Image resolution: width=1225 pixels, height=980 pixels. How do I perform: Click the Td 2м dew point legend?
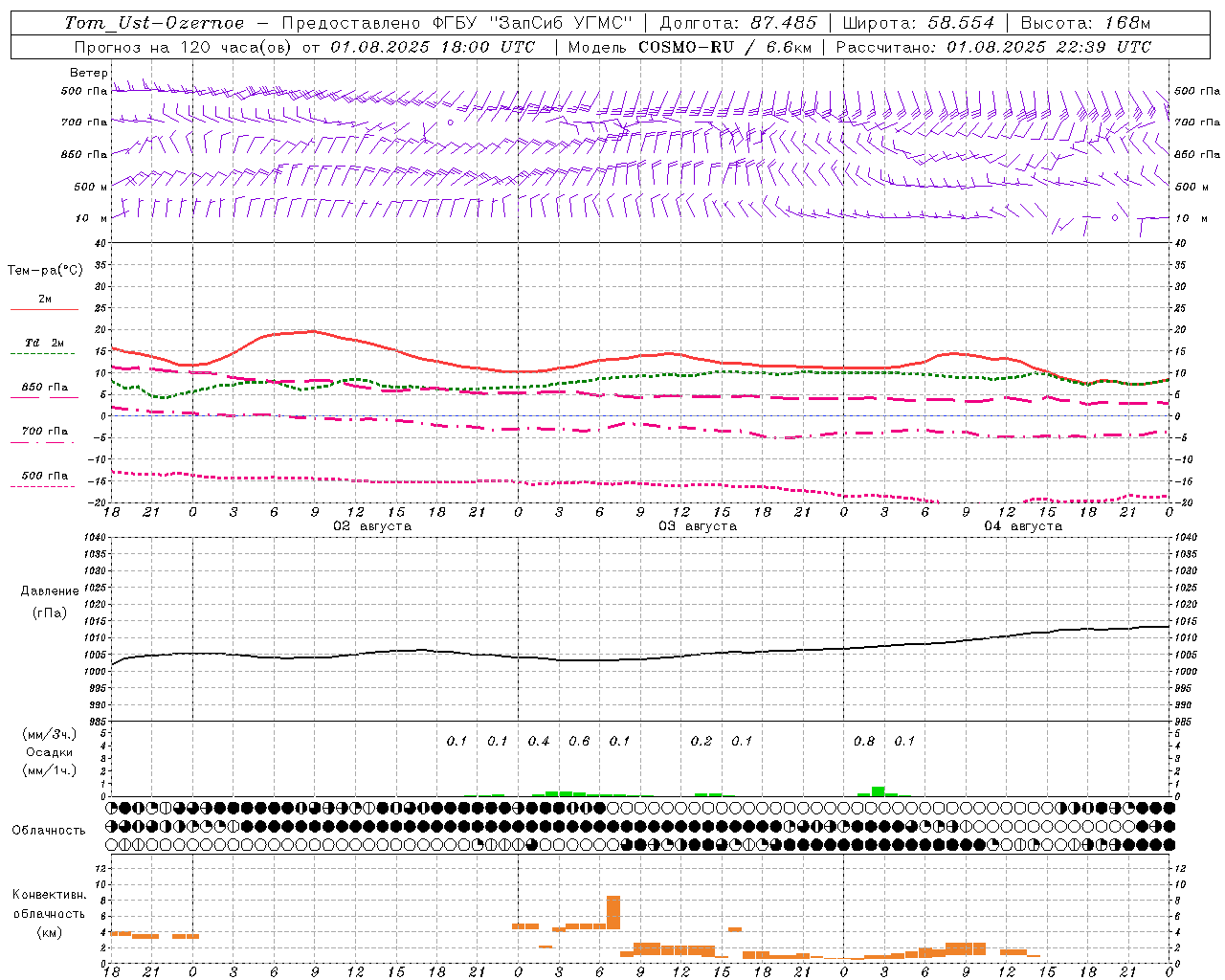(44, 343)
